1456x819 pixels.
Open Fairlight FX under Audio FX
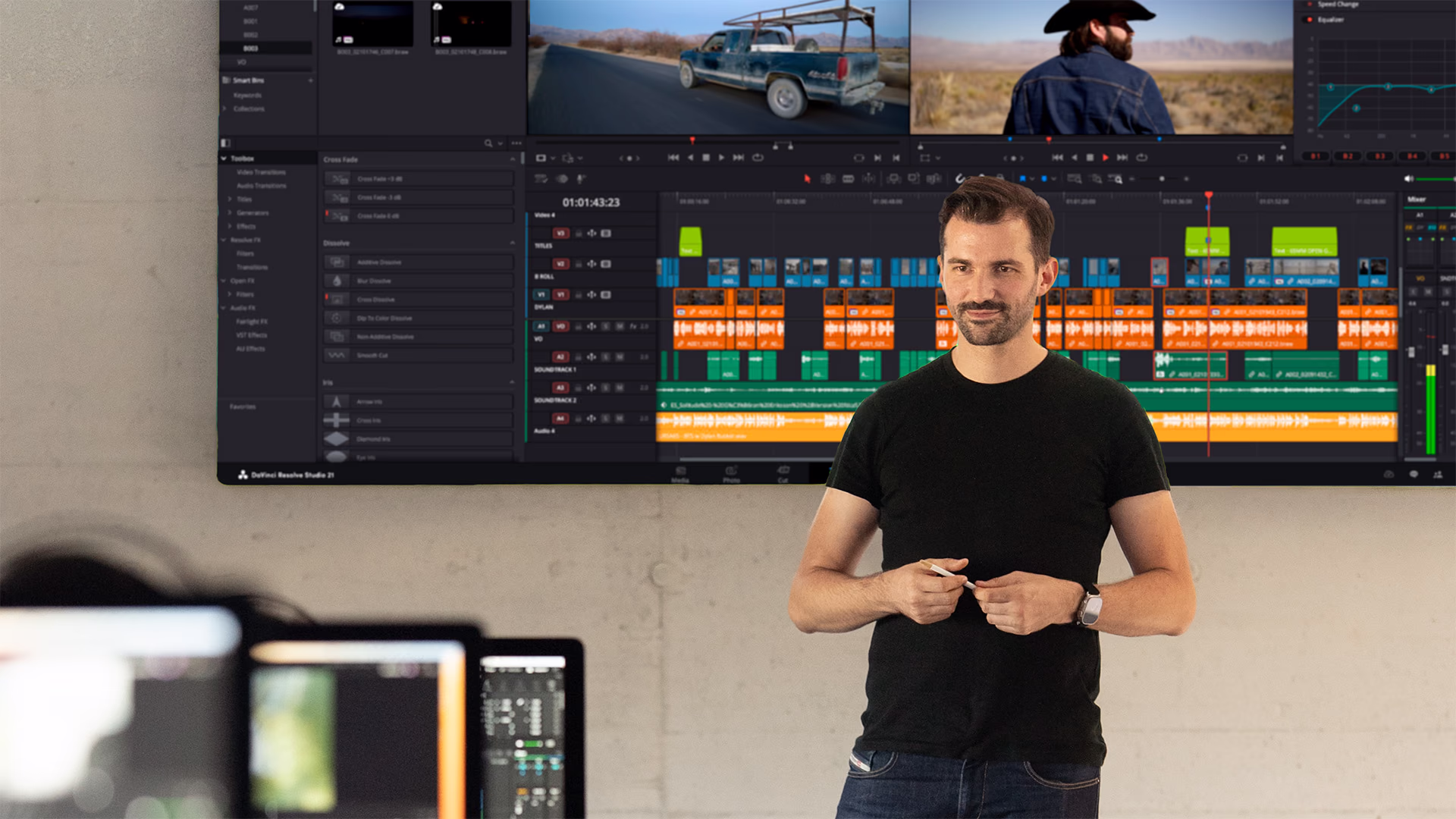pyautogui.click(x=251, y=322)
